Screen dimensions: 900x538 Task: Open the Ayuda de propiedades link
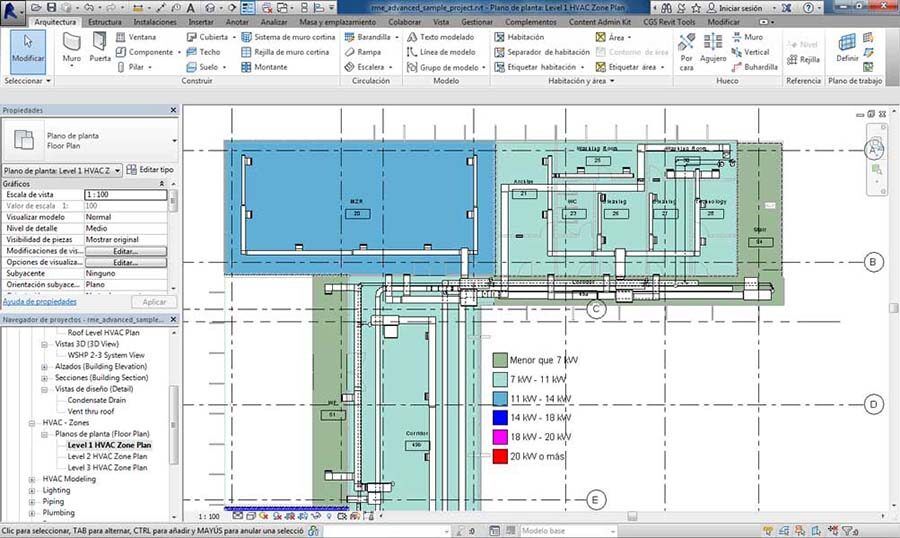[40, 301]
